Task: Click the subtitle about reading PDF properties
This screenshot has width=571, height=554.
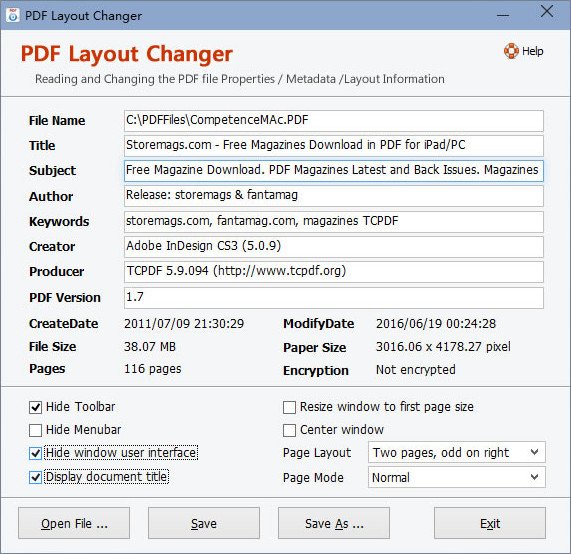Action: click(x=240, y=79)
